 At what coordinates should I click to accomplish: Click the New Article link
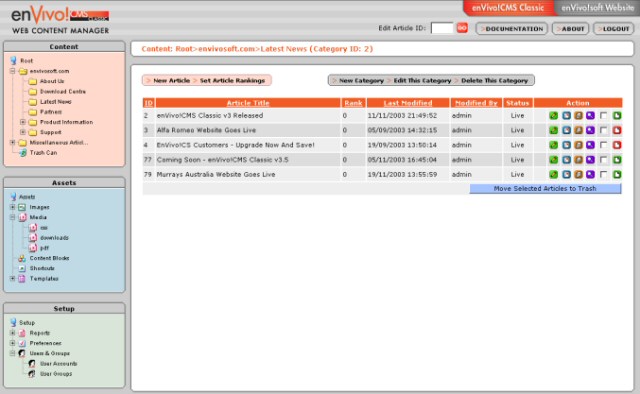(x=171, y=80)
